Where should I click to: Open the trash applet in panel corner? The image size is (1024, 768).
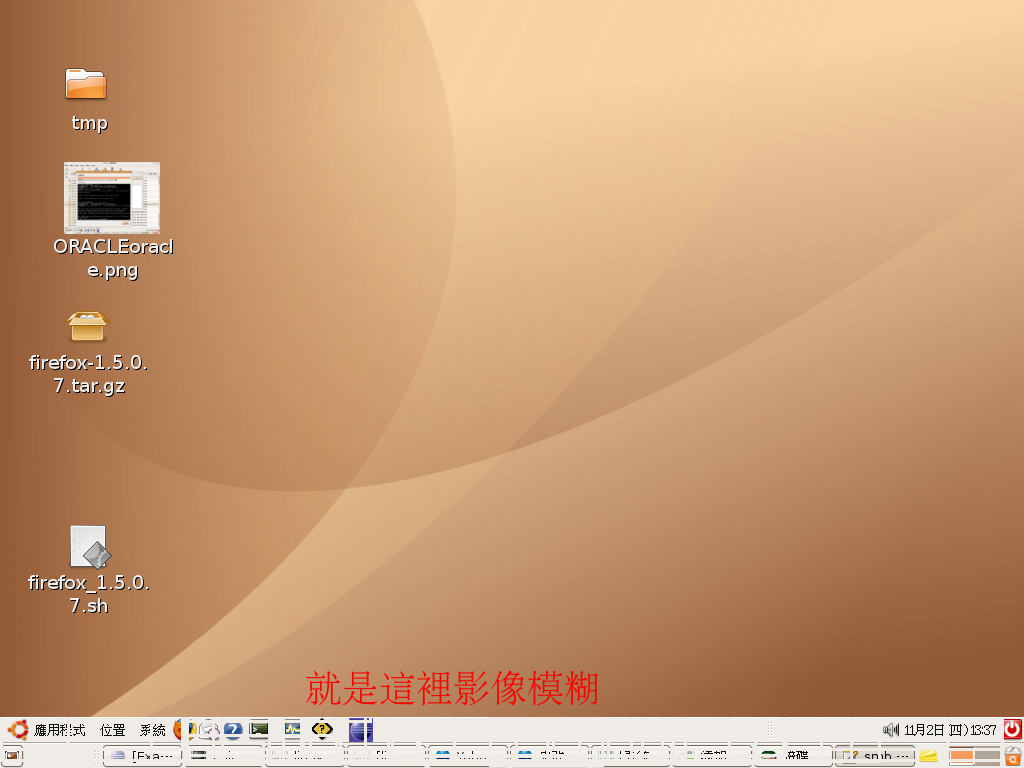pyautogui.click(x=1013, y=756)
